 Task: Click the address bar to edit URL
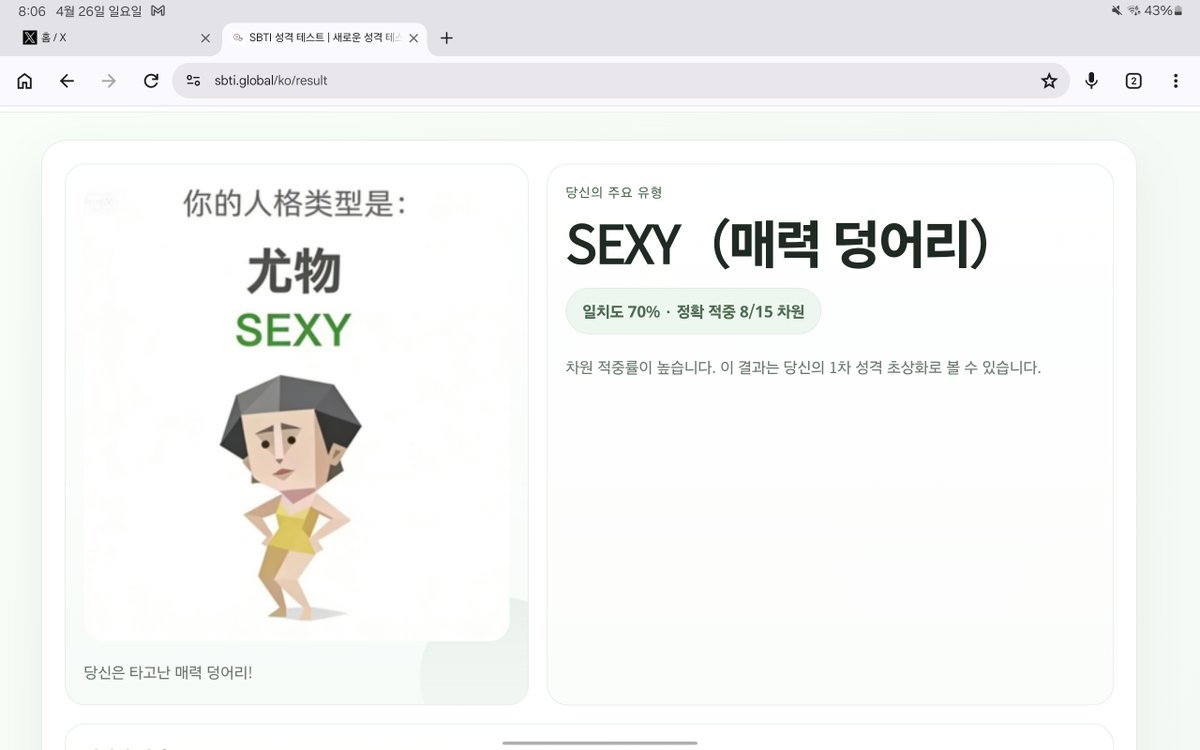coord(500,81)
